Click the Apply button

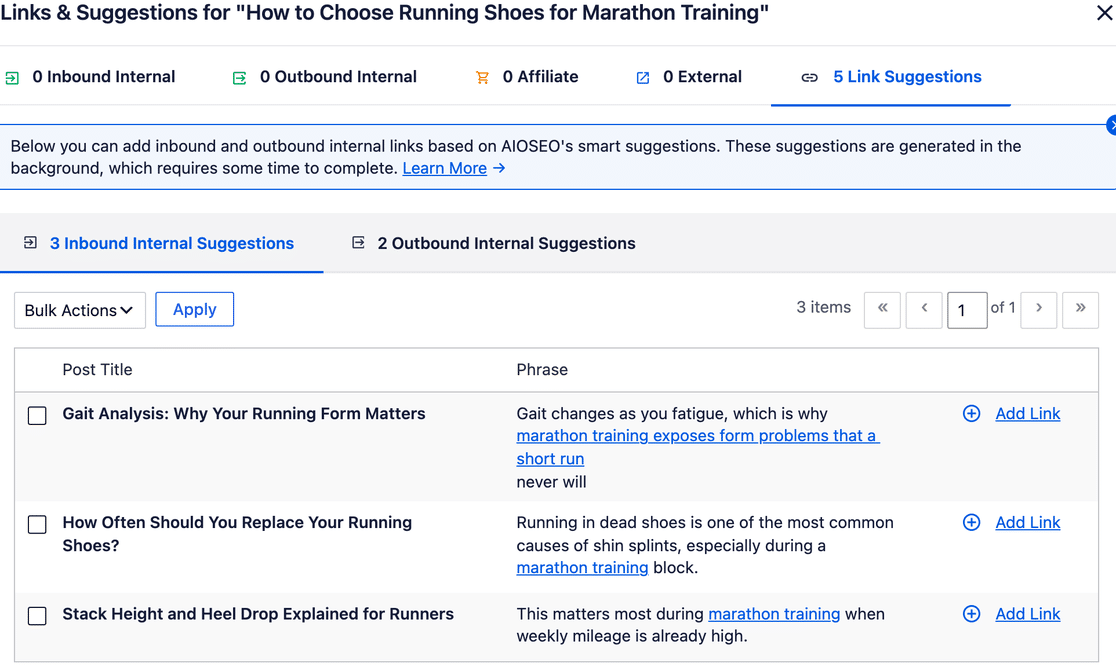click(x=194, y=310)
